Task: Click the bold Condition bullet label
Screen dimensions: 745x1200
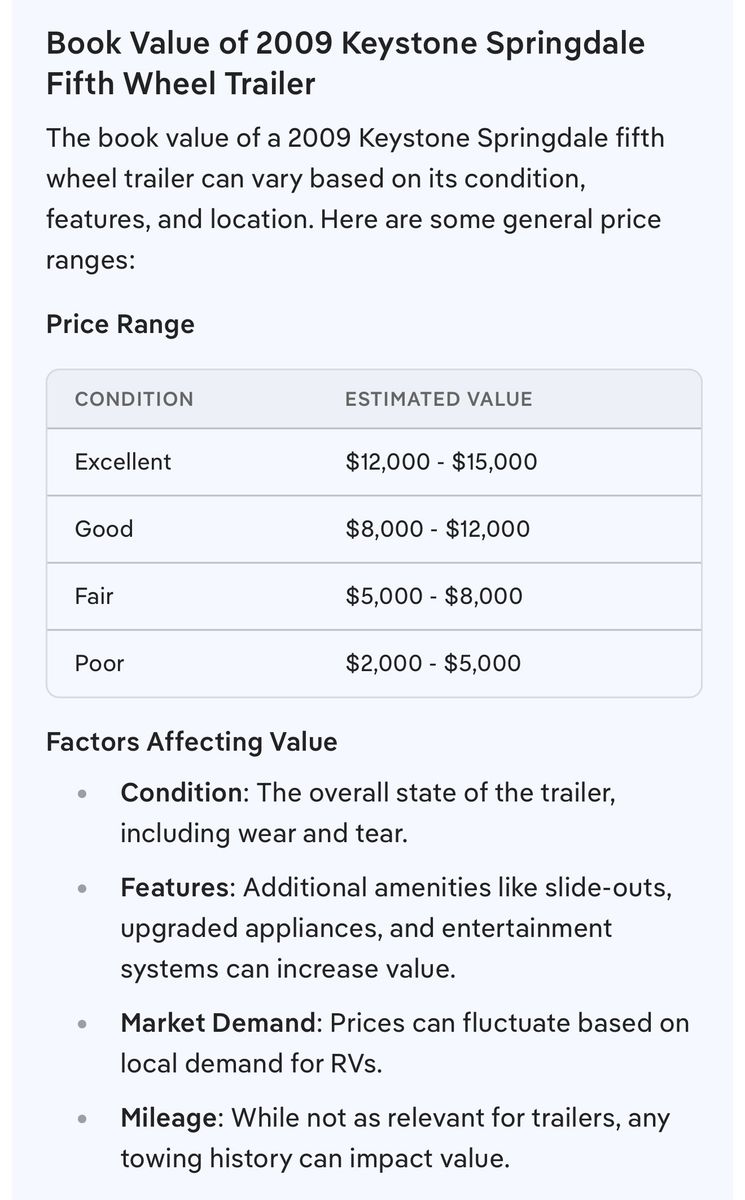Action: tap(182, 793)
